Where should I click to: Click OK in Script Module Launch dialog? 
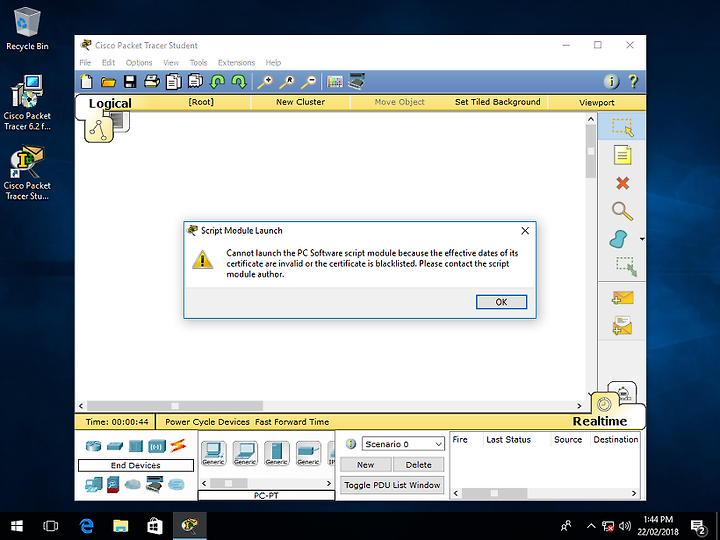(x=501, y=302)
